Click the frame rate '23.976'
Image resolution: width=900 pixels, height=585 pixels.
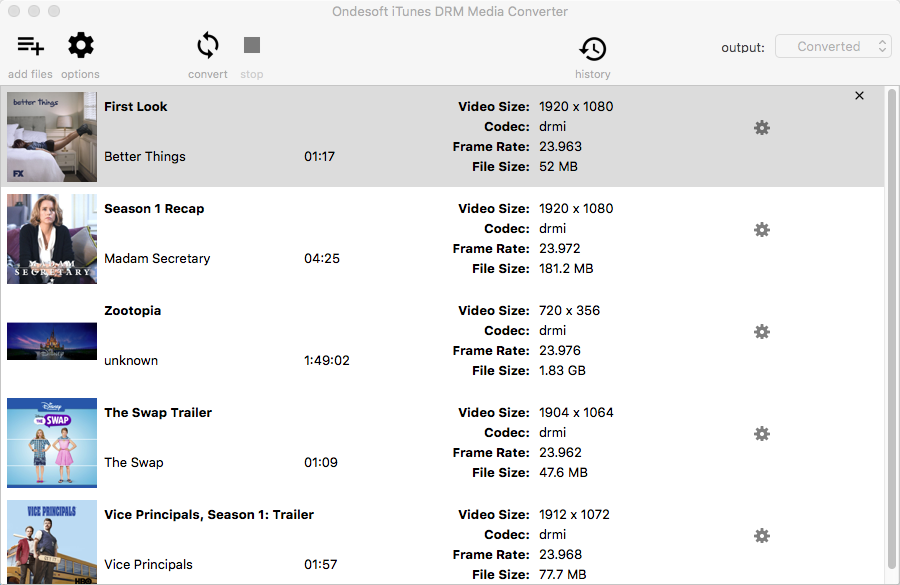[x=559, y=351]
